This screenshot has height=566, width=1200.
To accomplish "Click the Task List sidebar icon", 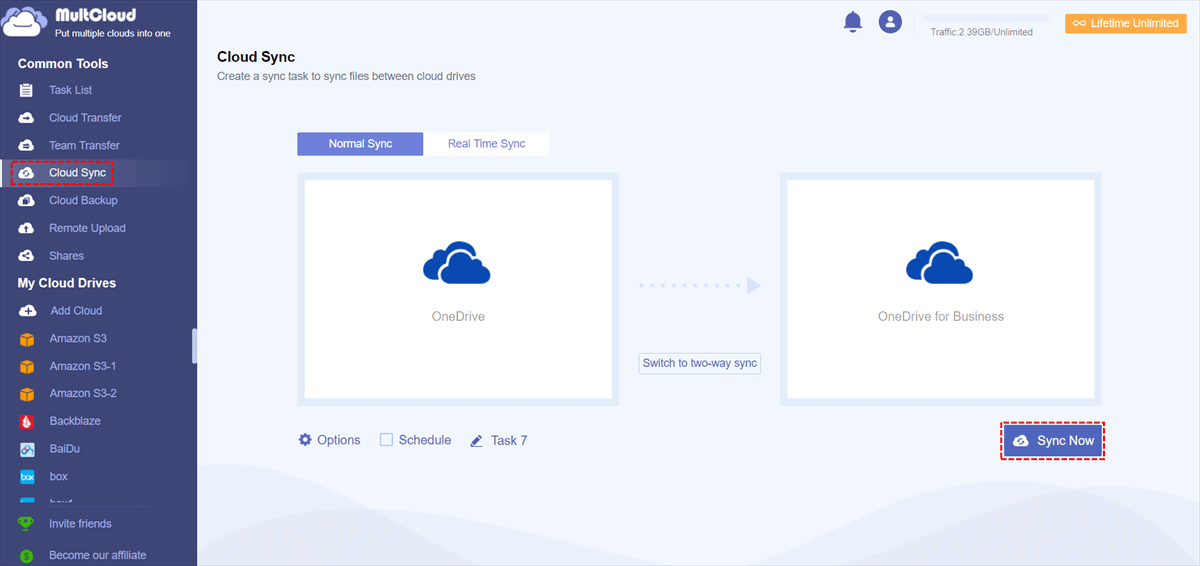I will (27, 90).
